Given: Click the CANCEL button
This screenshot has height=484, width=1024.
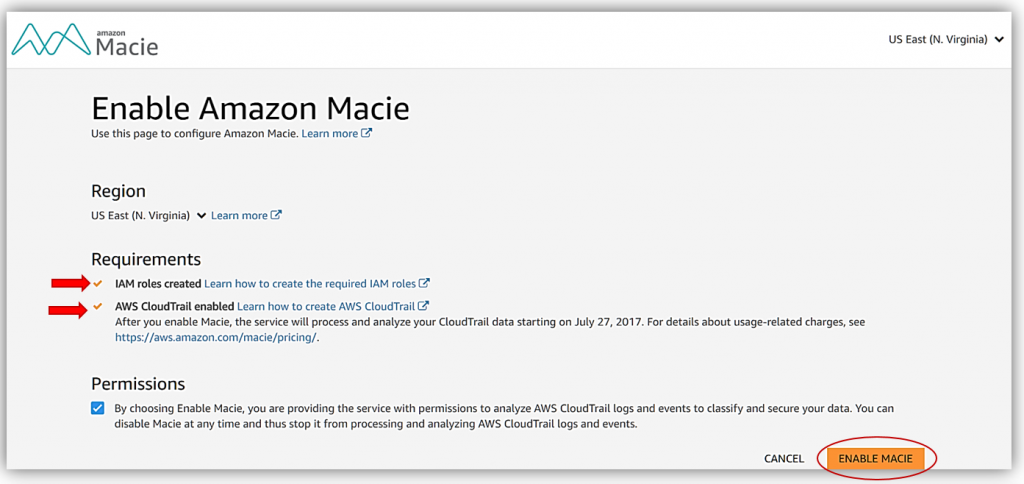Looking at the screenshot, I should [784, 459].
